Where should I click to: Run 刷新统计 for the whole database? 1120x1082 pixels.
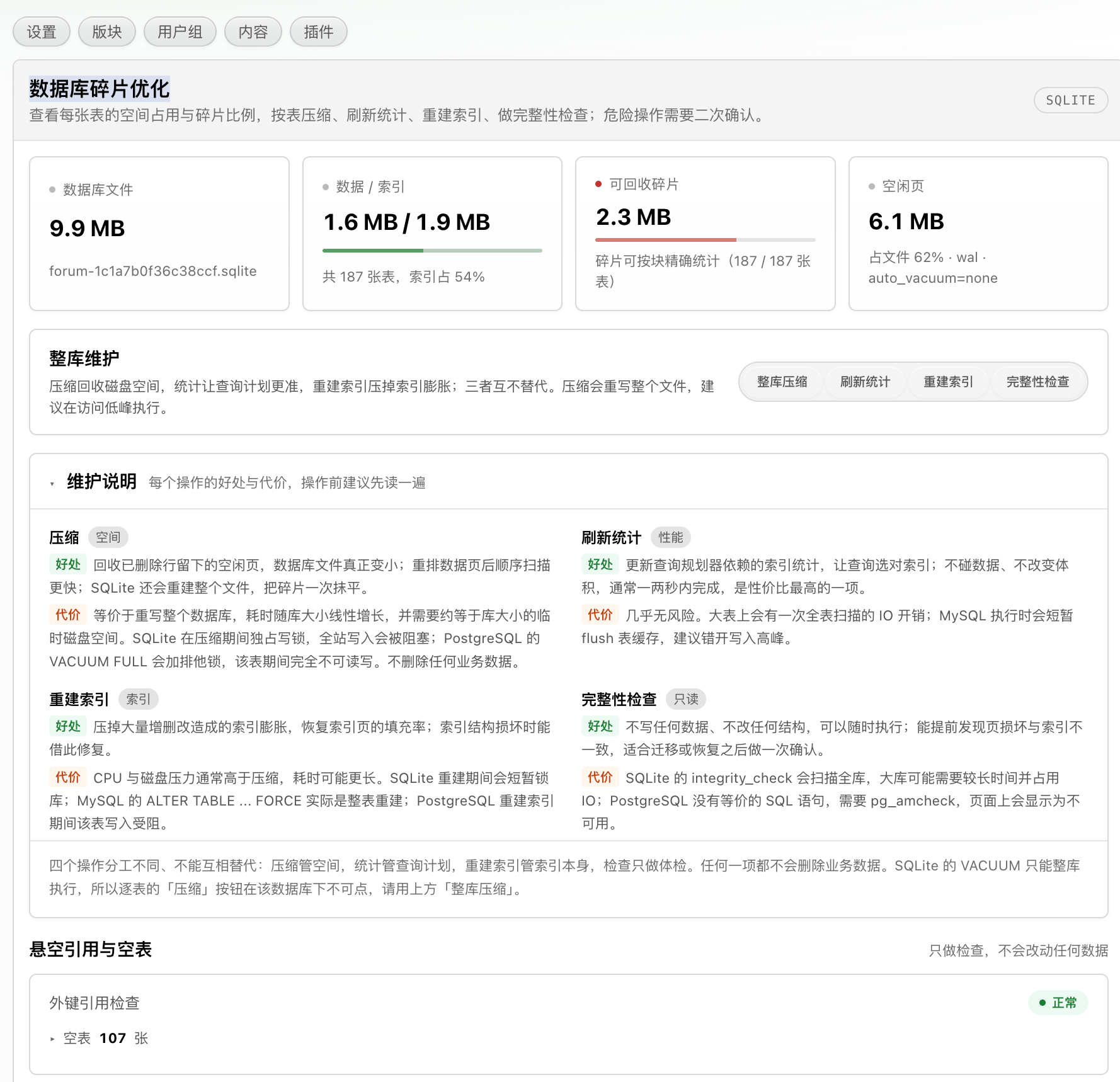coord(866,382)
